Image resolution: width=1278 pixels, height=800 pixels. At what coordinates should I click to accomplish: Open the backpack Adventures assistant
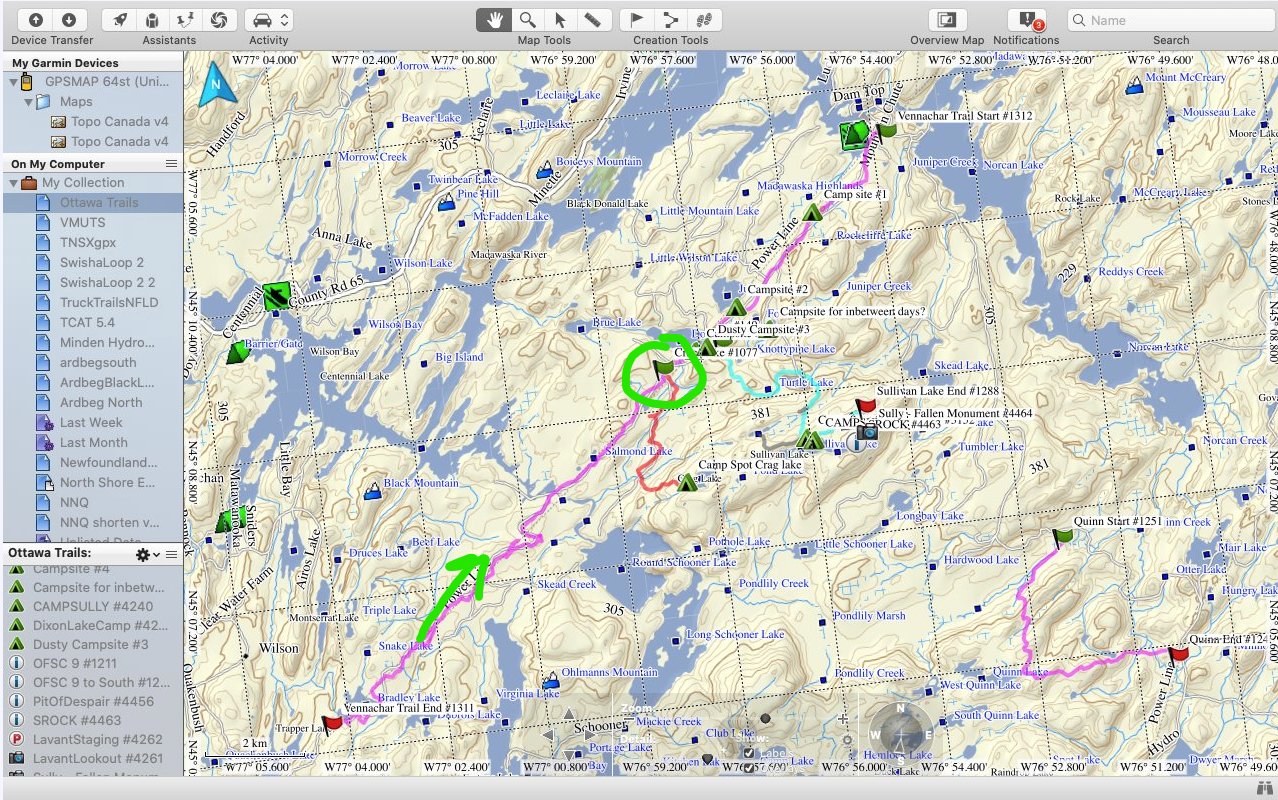pyautogui.click(x=152, y=20)
